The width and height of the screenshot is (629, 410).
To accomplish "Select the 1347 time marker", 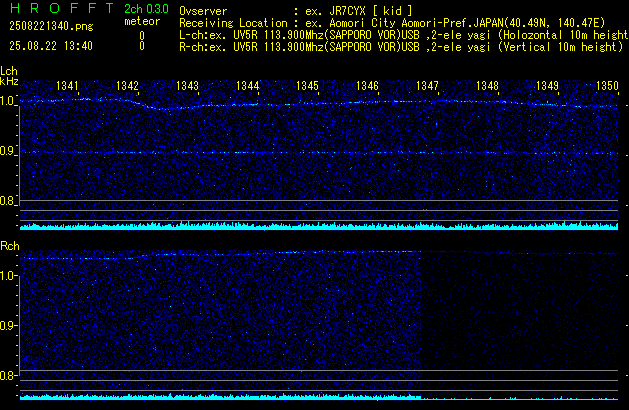I will coord(427,86).
